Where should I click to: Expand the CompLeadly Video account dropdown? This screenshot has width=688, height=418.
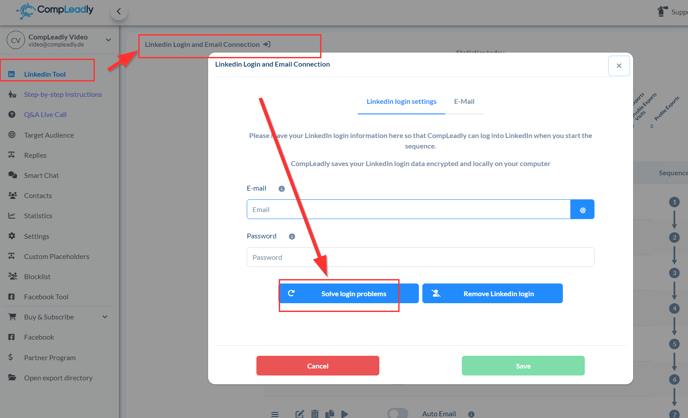pos(108,40)
